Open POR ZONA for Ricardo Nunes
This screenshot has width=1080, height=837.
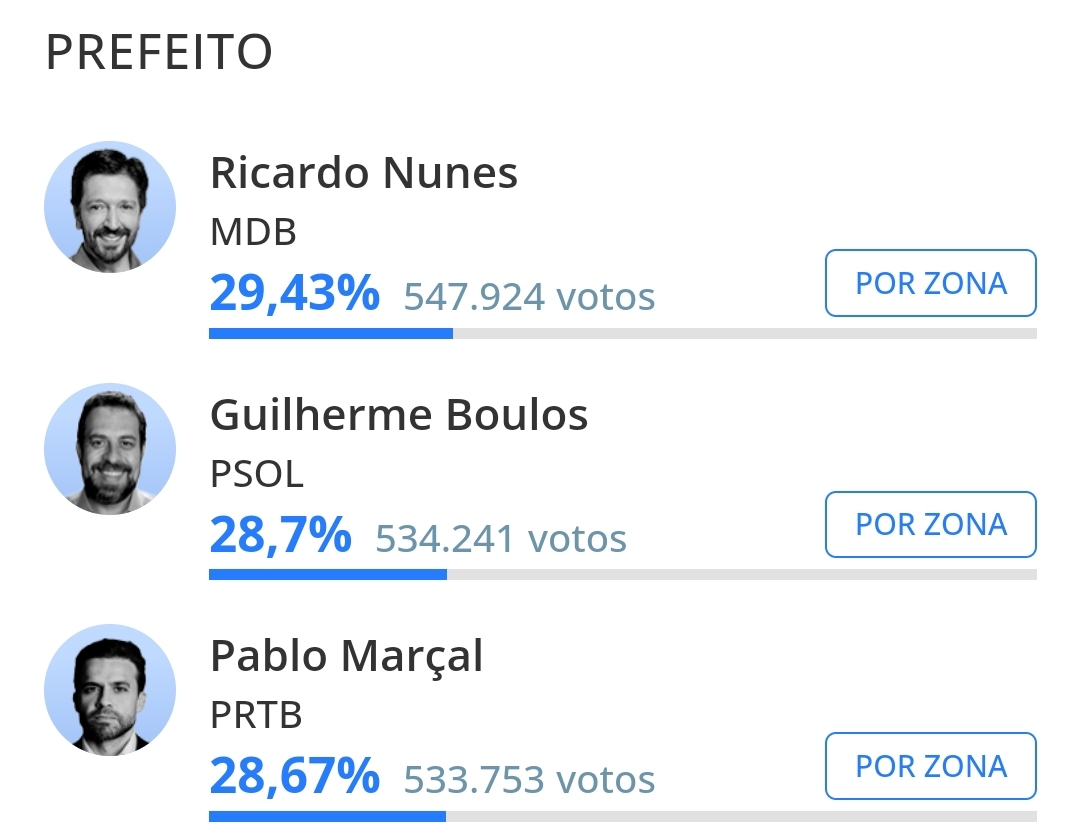coord(930,283)
